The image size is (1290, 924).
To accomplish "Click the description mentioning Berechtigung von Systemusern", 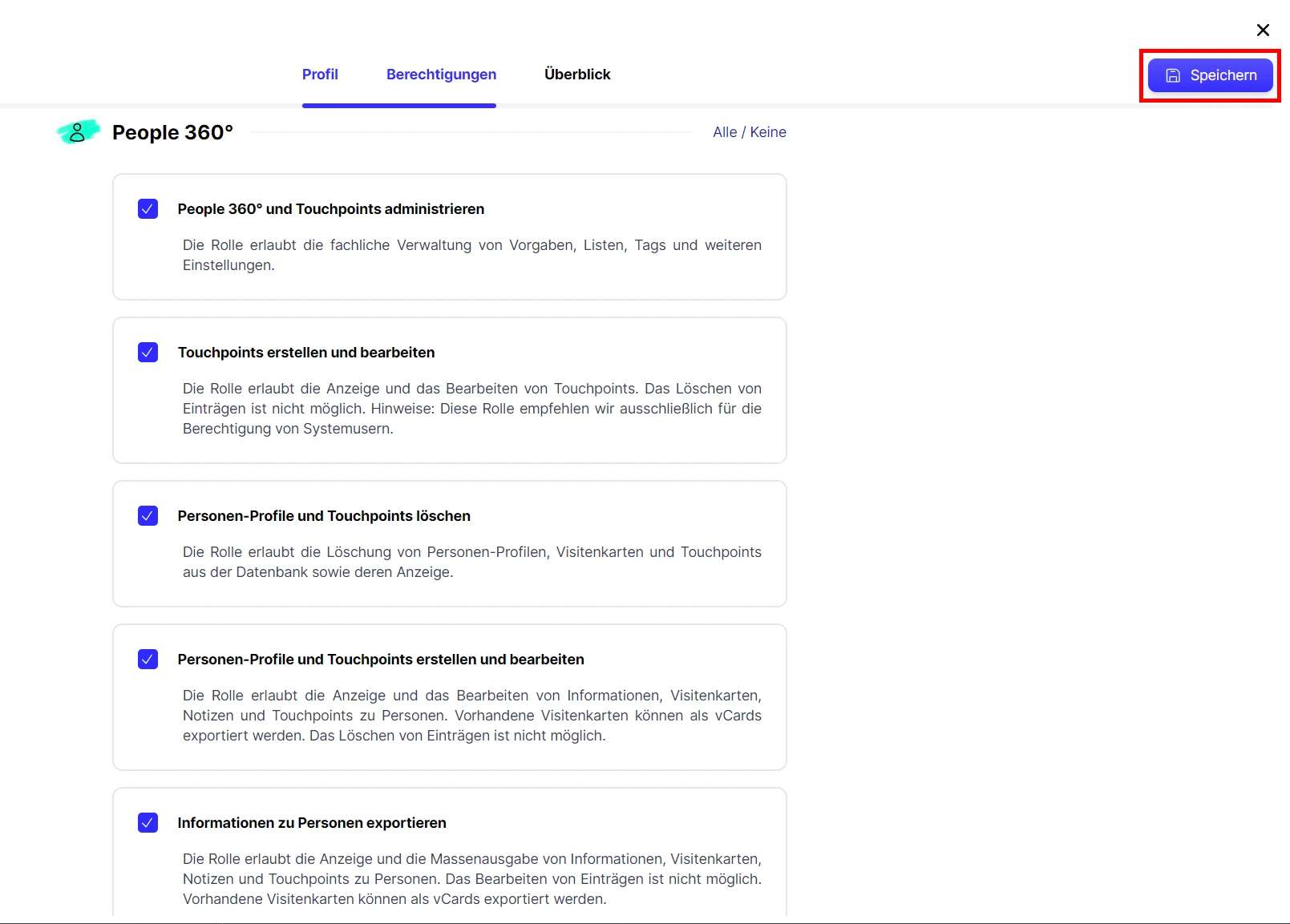I will coord(471,409).
